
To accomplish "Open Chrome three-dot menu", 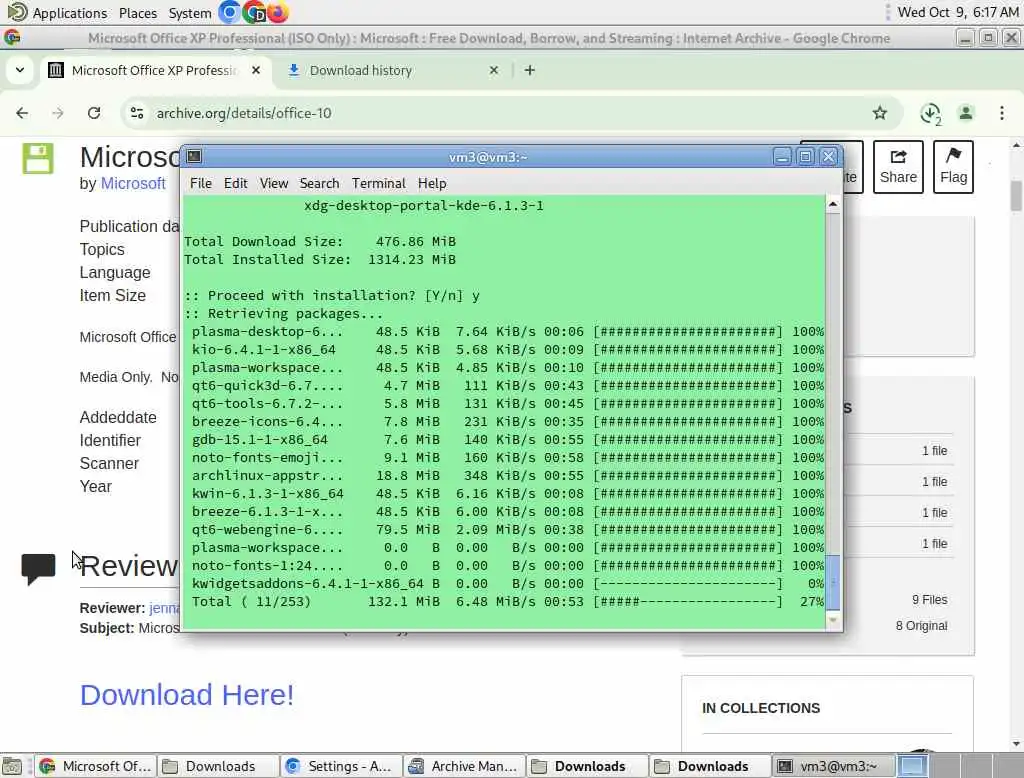I will click(x=1002, y=113).
